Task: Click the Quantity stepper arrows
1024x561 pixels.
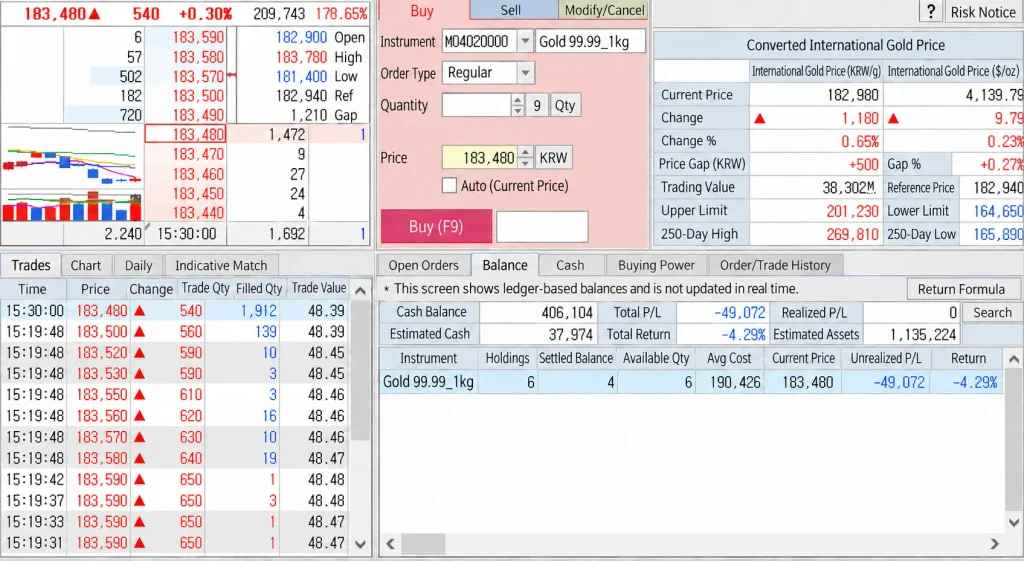Action: click(517, 105)
